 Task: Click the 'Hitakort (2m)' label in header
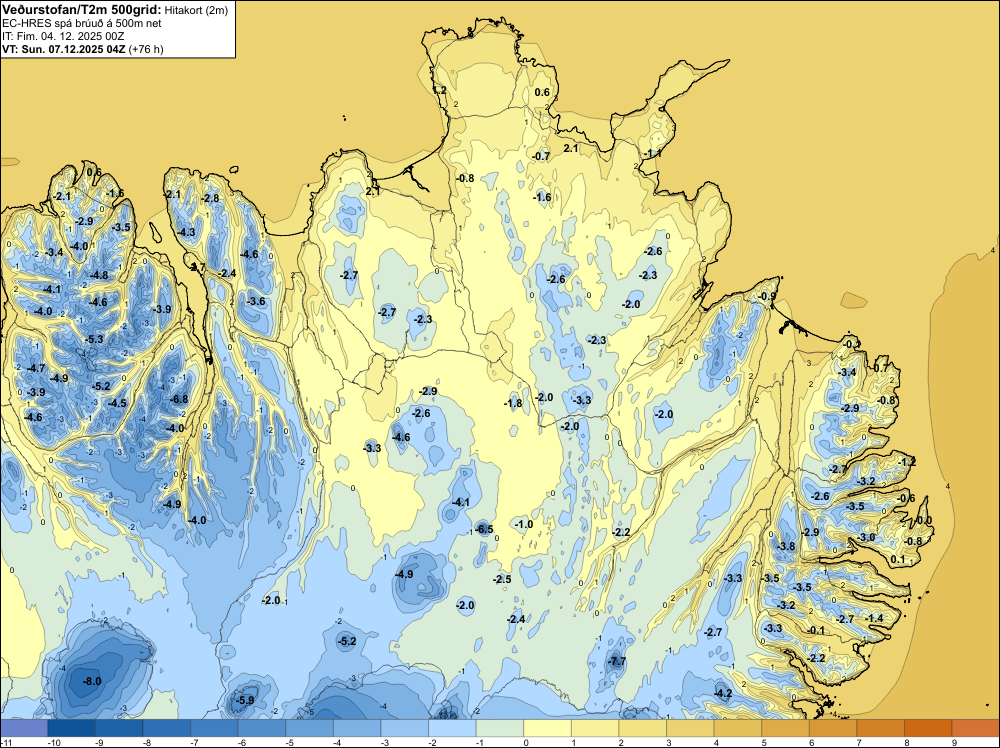point(196,10)
